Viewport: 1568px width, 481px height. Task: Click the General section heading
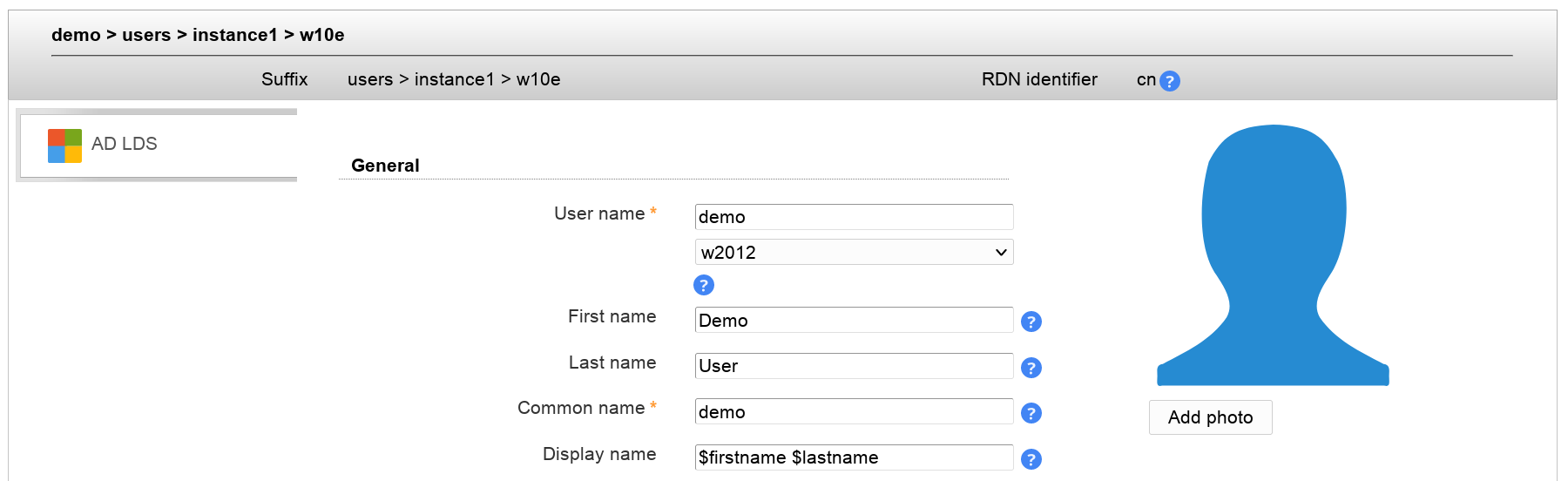385,166
